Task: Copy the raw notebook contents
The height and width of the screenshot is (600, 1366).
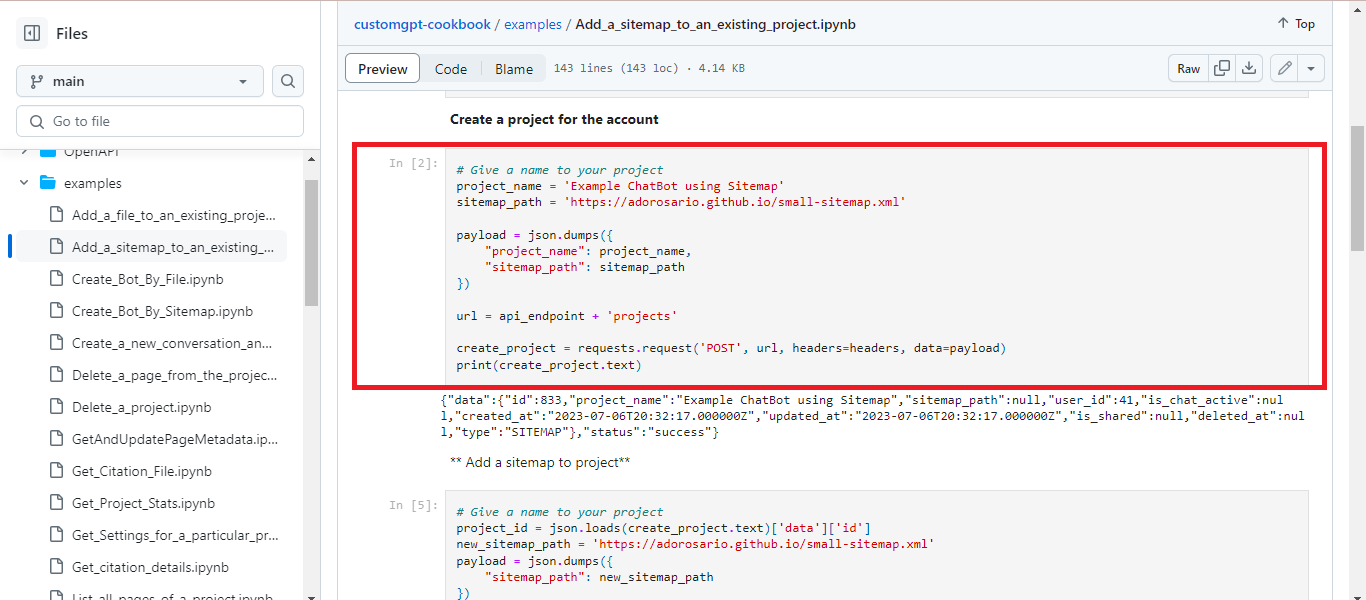Action: [x=1221, y=68]
